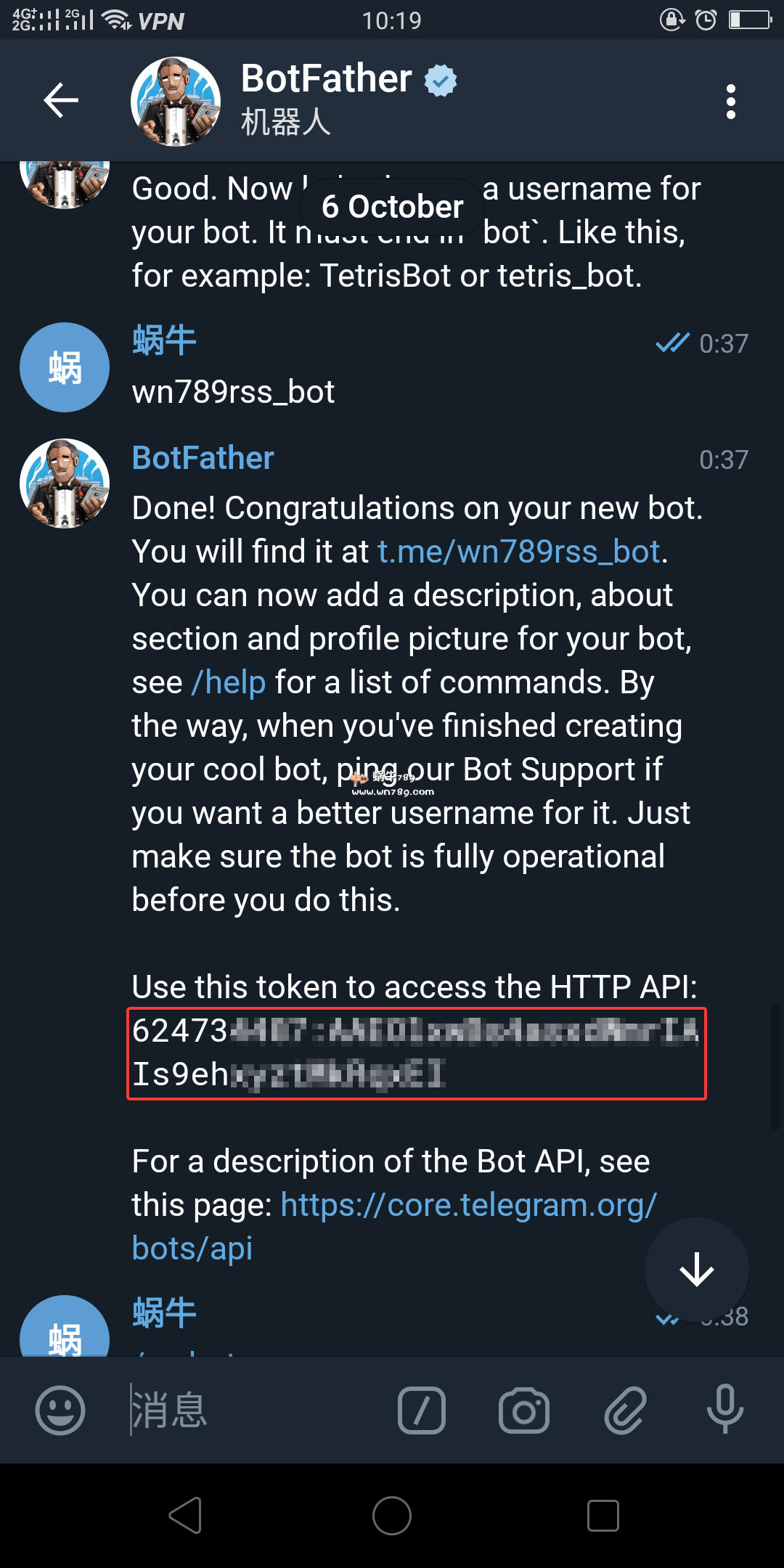Tap the microphone voice message icon

click(x=724, y=1409)
